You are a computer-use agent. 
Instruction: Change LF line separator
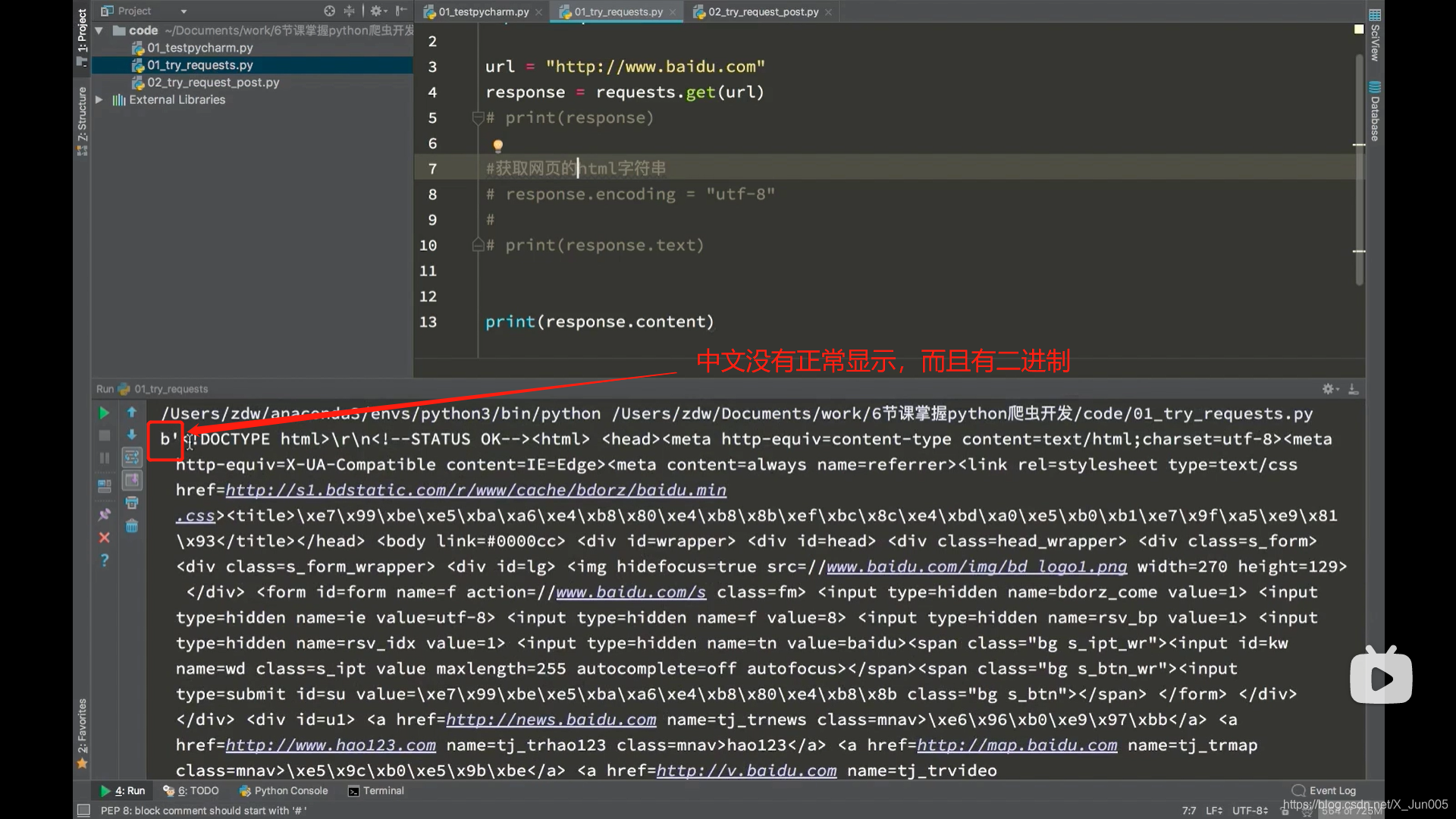tap(1214, 811)
